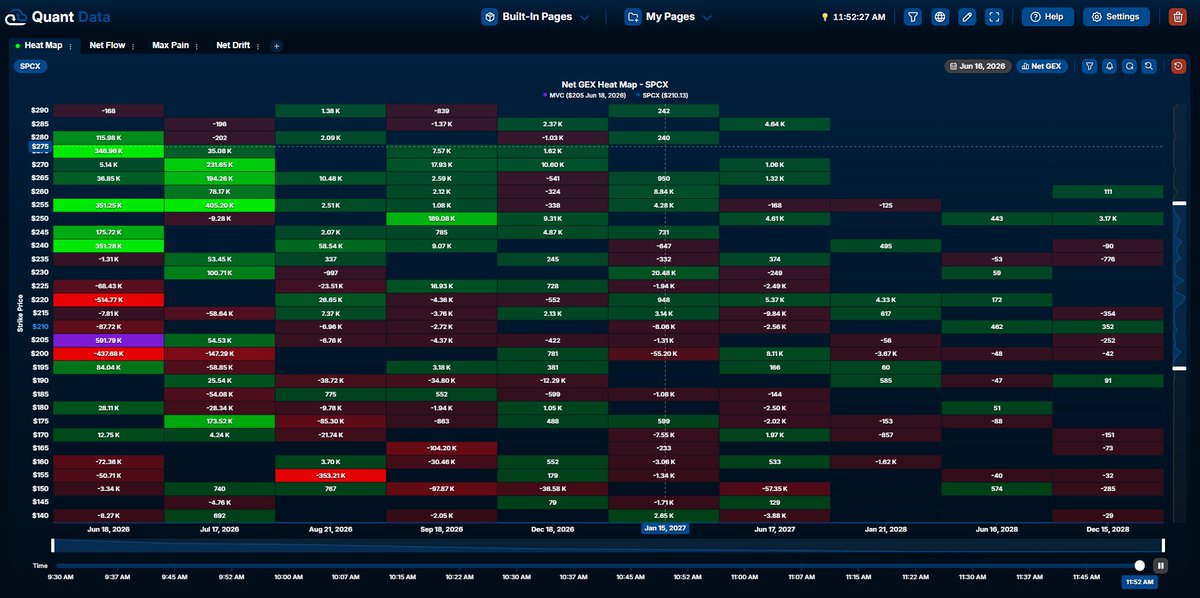Open the Jun 16, 2026 date picker
Image resolution: width=1200 pixels, height=598 pixels.
pyautogui.click(x=978, y=66)
